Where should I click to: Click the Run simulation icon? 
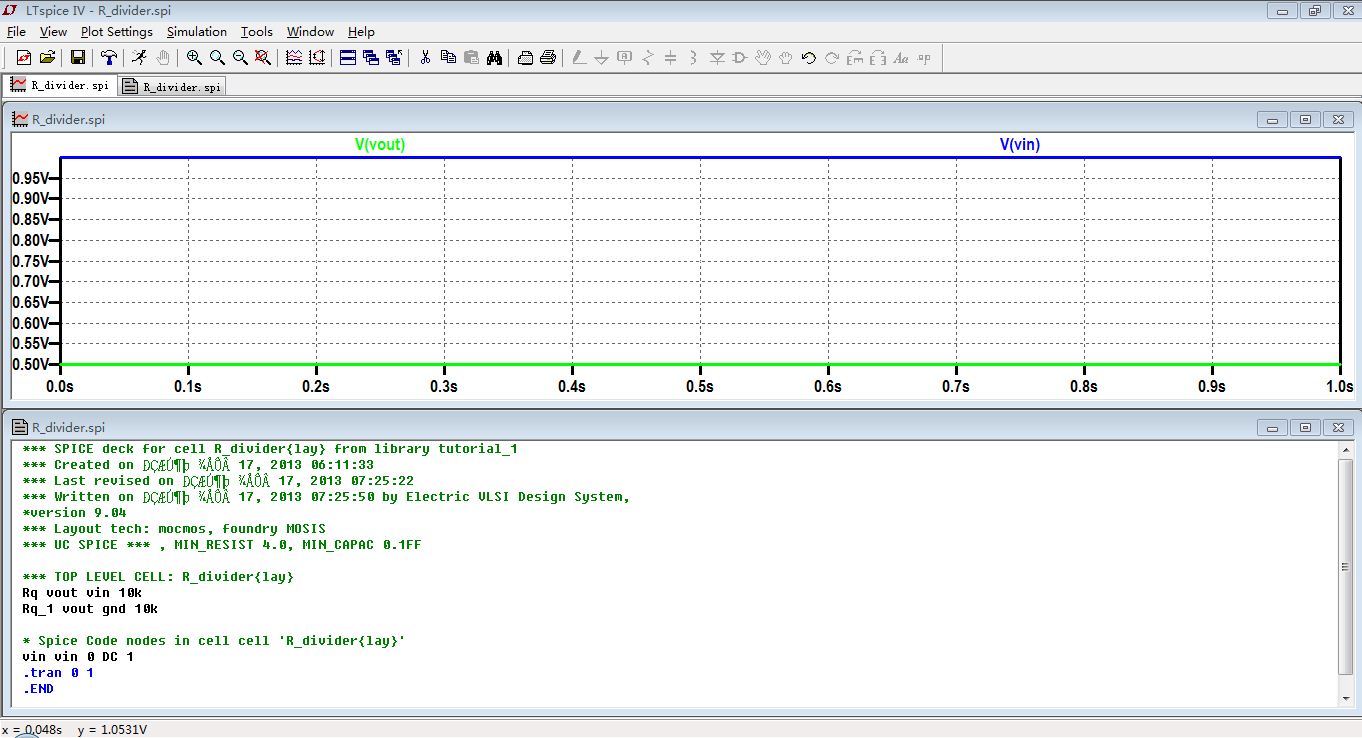coord(139,58)
